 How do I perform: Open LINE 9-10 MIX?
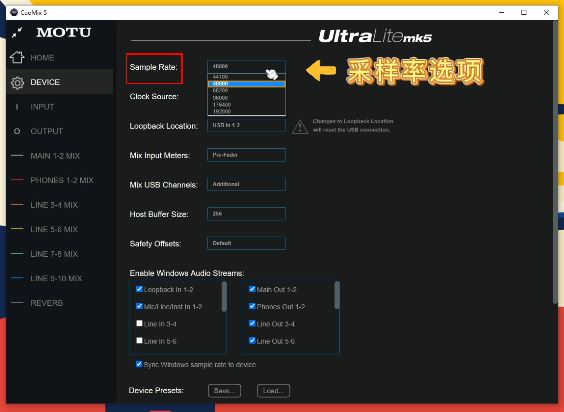(x=56, y=279)
